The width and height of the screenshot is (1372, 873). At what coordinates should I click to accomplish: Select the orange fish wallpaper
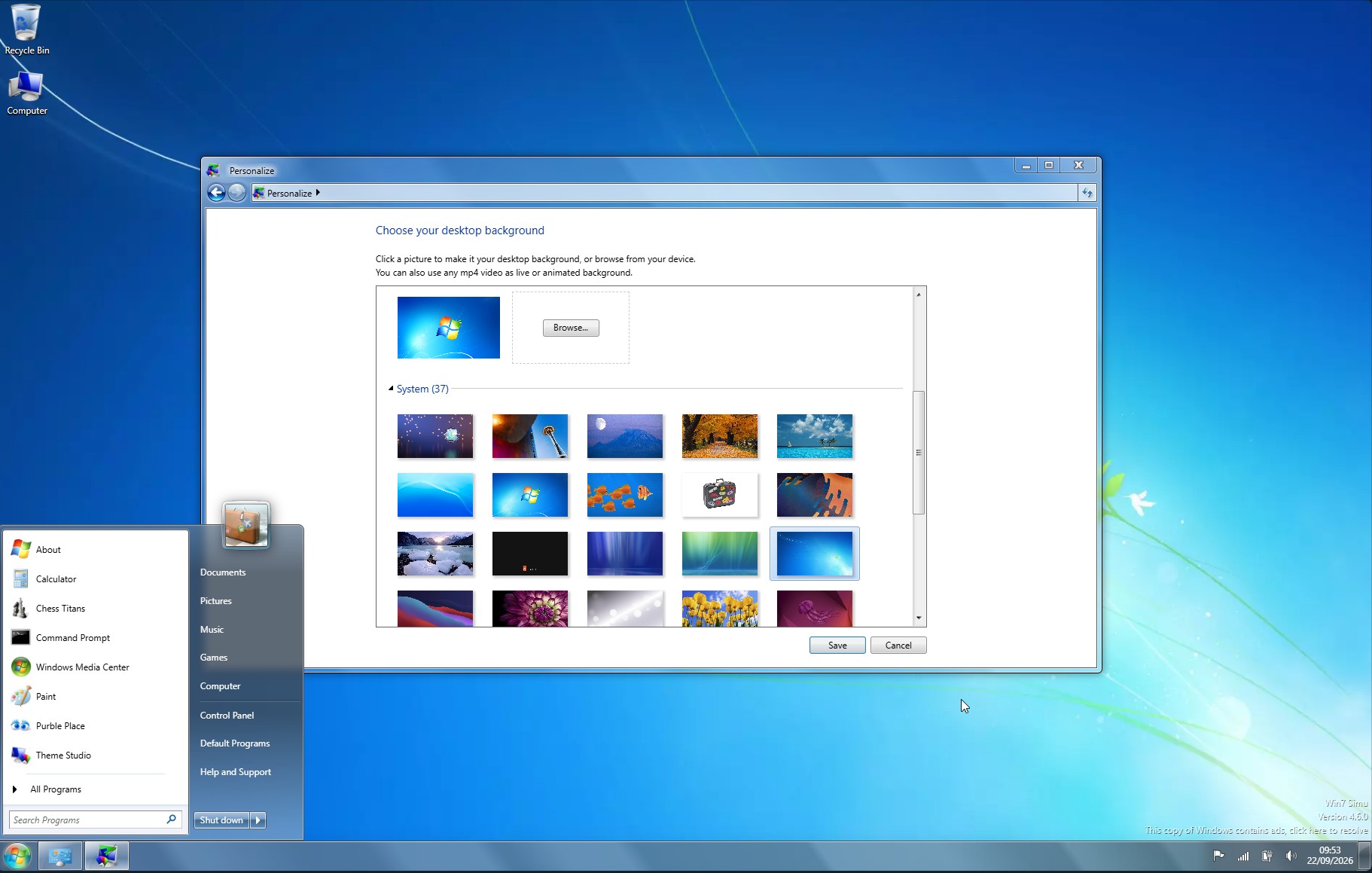[625, 495]
